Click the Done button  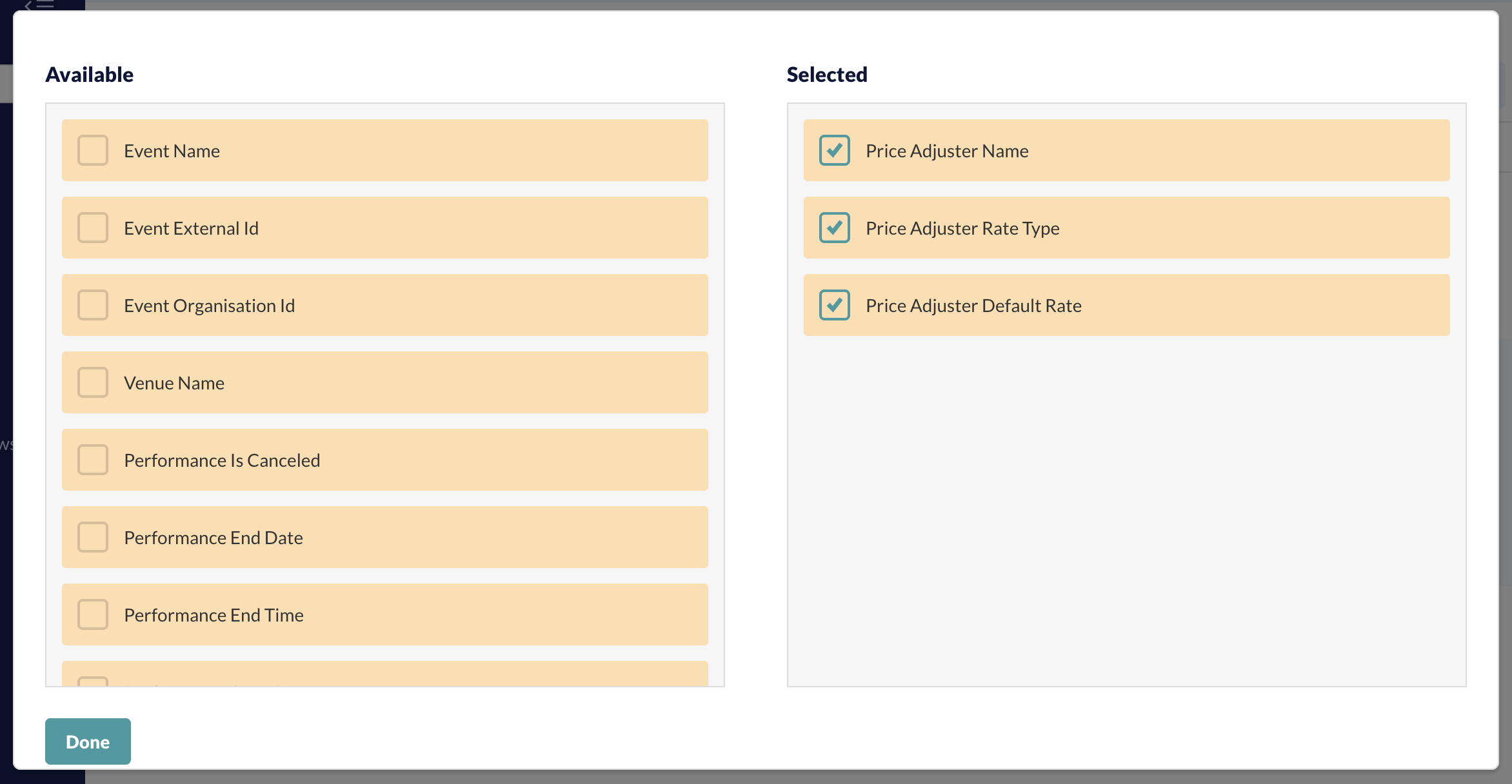(x=88, y=741)
